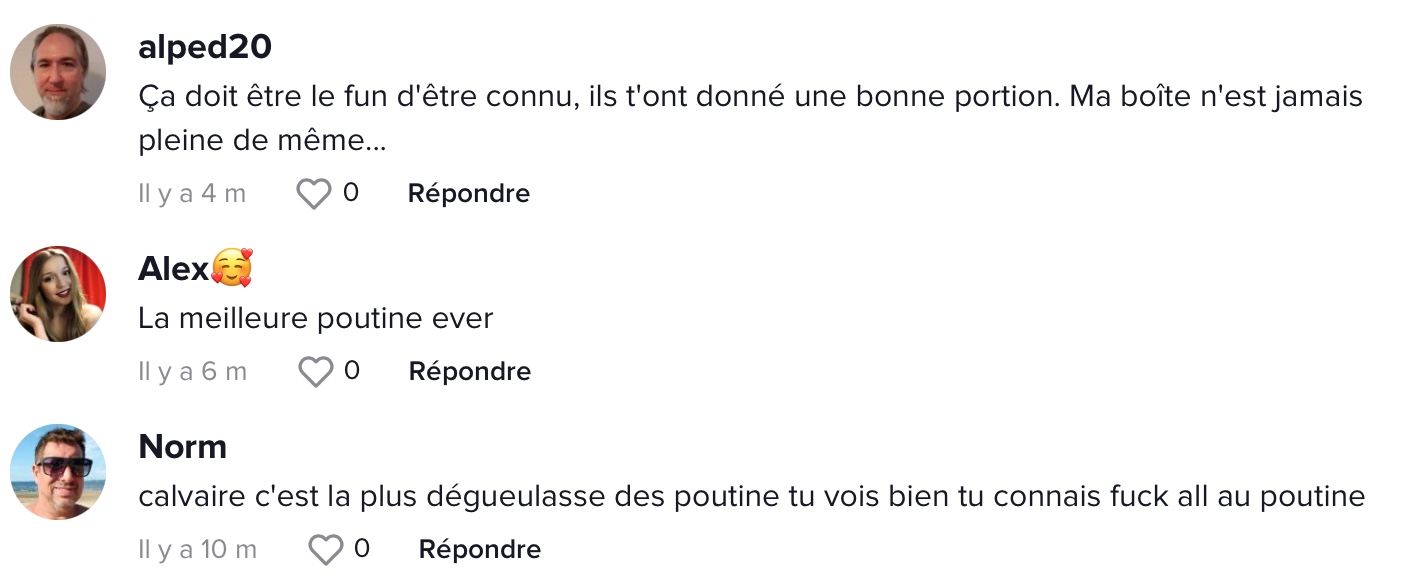Click the "La meilleure poutine ever" comment text
The height and width of the screenshot is (586, 1428).
(x=316, y=319)
